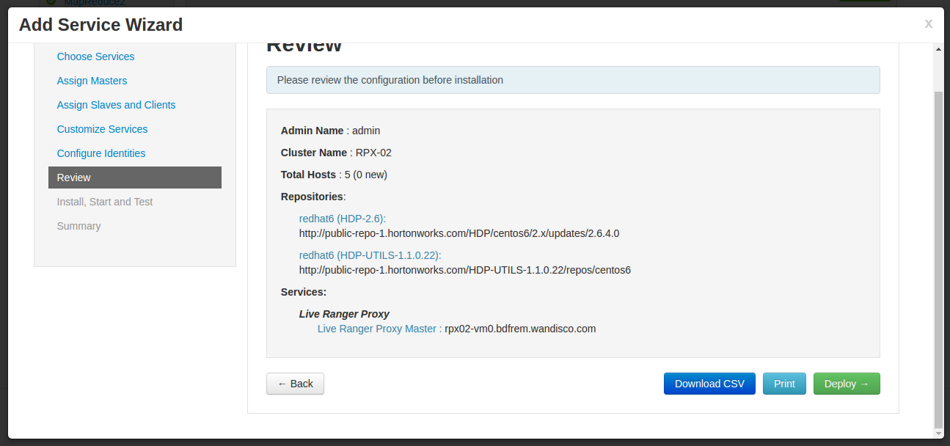This screenshot has height=446, width=950.
Task: Click the wizard's vertical scrollbar
Action: pyautogui.click(x=938, y=261)
